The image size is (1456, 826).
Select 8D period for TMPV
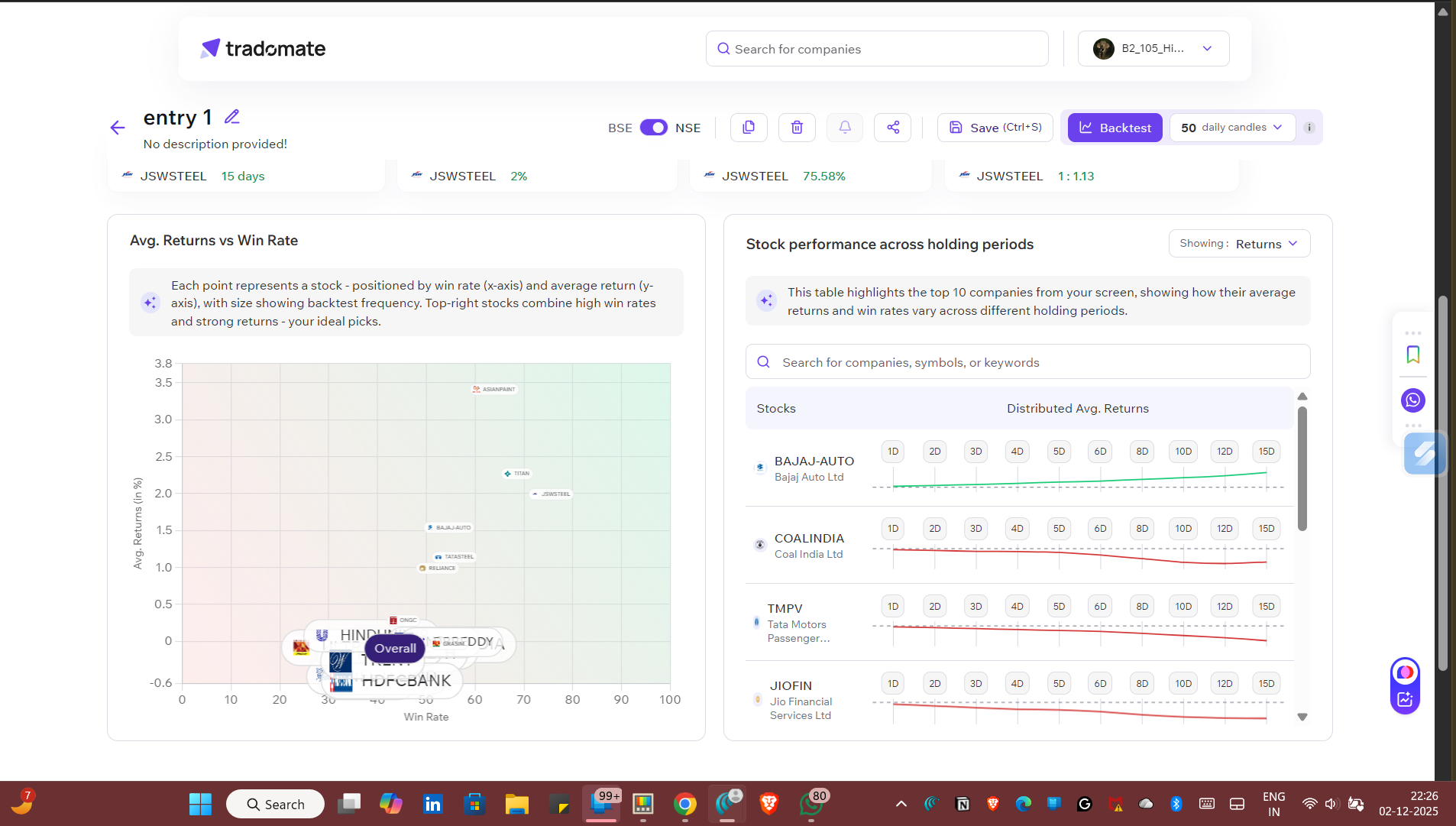click(1142, 607)
